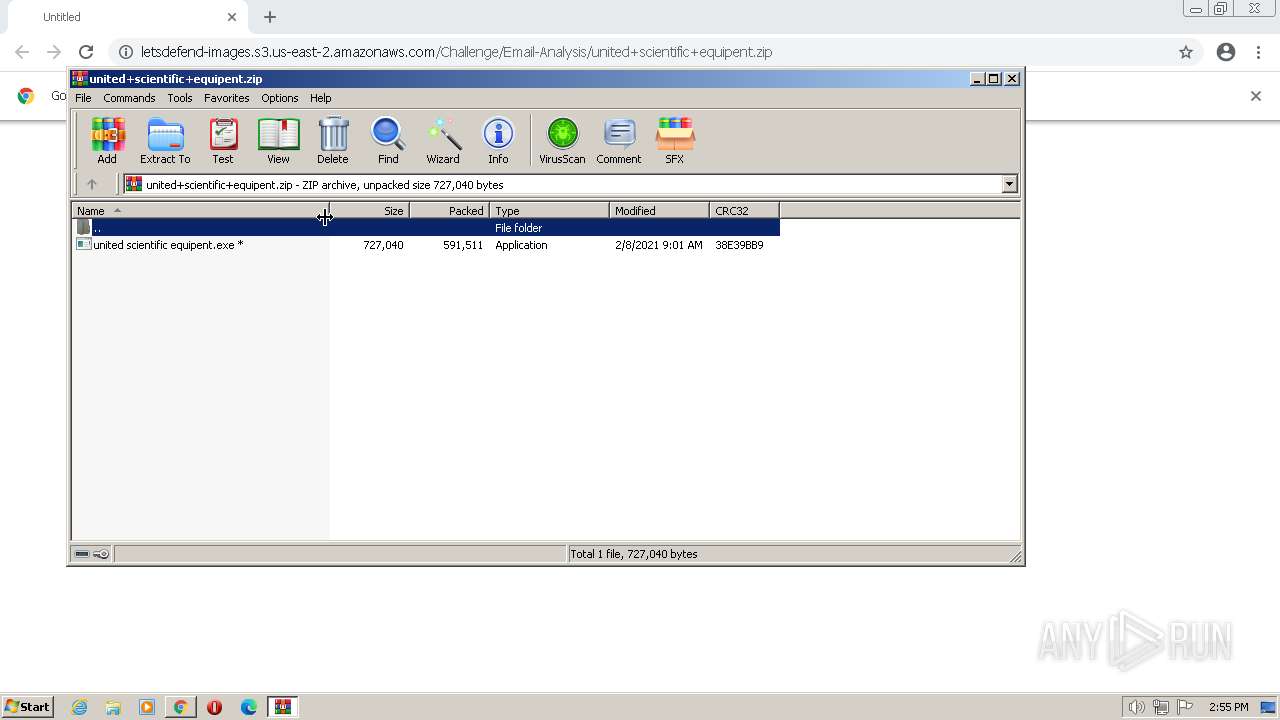Reload the browser page
Screen dimensions: 1280x720
(86, 52)
